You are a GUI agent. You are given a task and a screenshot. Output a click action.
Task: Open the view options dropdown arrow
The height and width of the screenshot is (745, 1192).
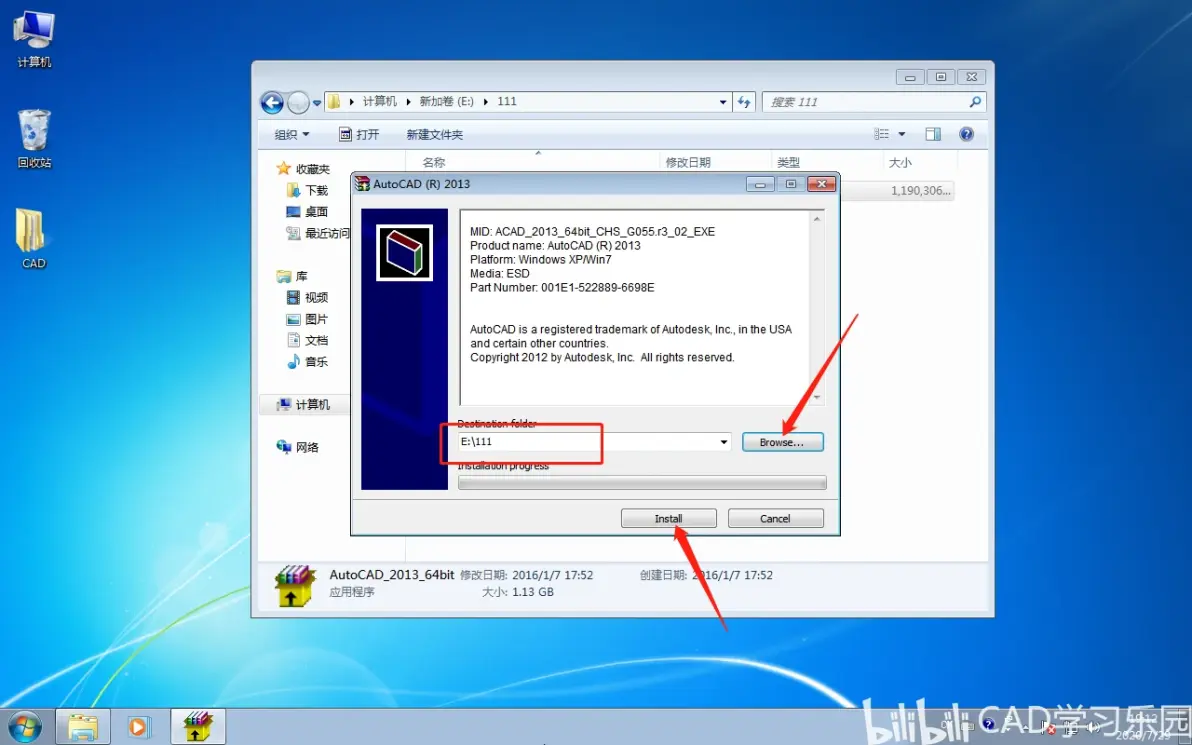pos(902,134)
